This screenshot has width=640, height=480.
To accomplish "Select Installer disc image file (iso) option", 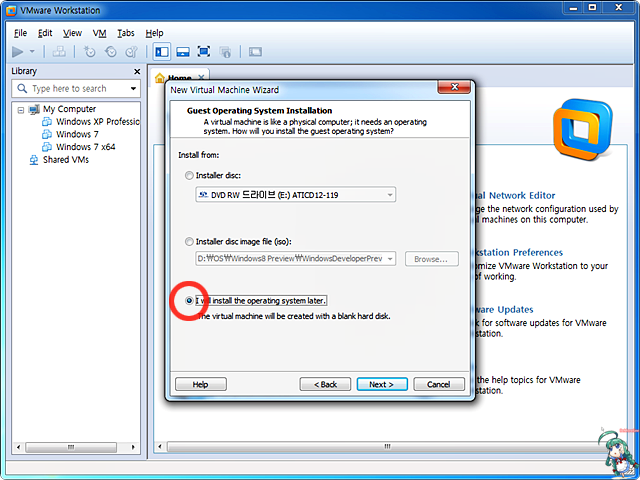I will 189,242.
